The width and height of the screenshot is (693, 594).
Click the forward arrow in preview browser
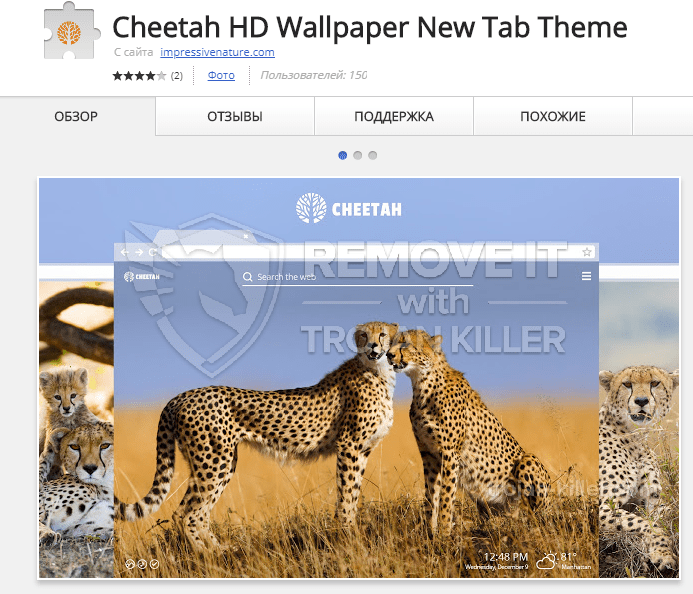point(139,252)
